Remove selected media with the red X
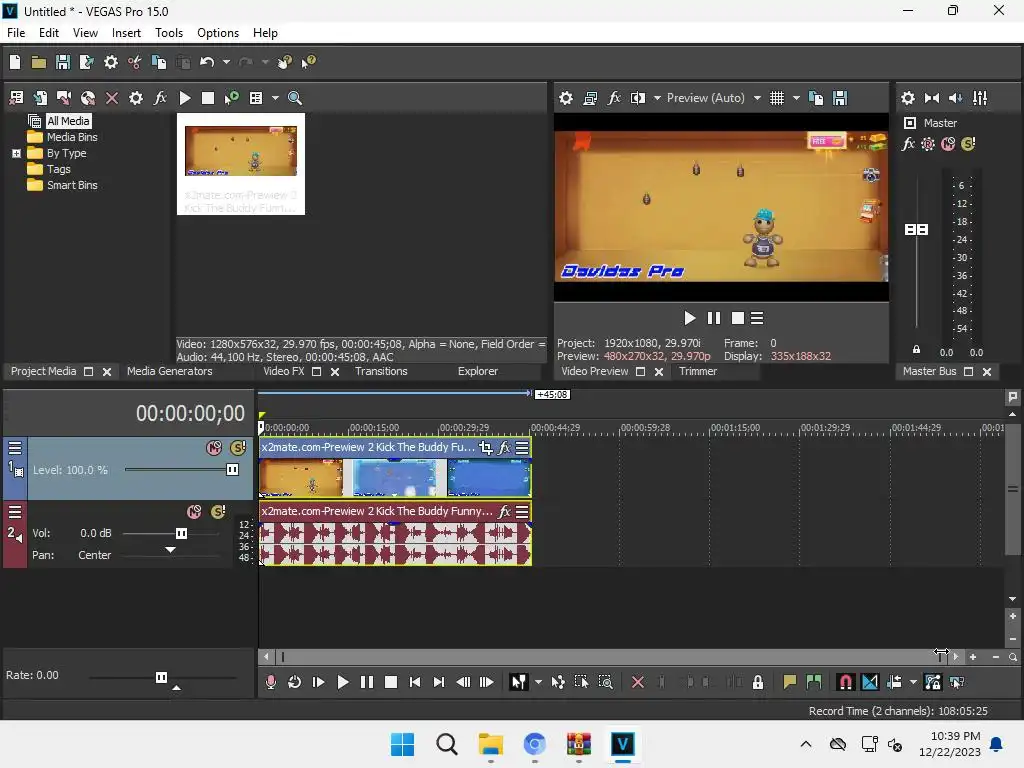Image resolution: width=1024 pixels, height=768 pixels. pos(112,98)
